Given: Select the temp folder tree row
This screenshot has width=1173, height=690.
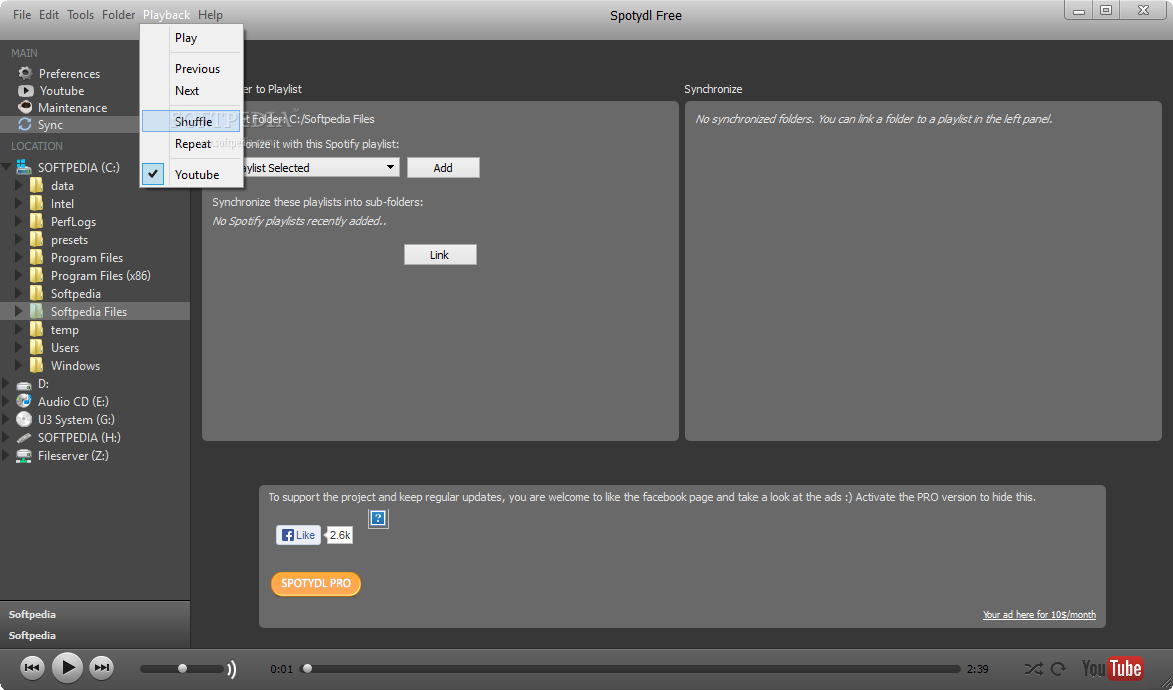Looking at the screenshot, I should click(95, 329).
